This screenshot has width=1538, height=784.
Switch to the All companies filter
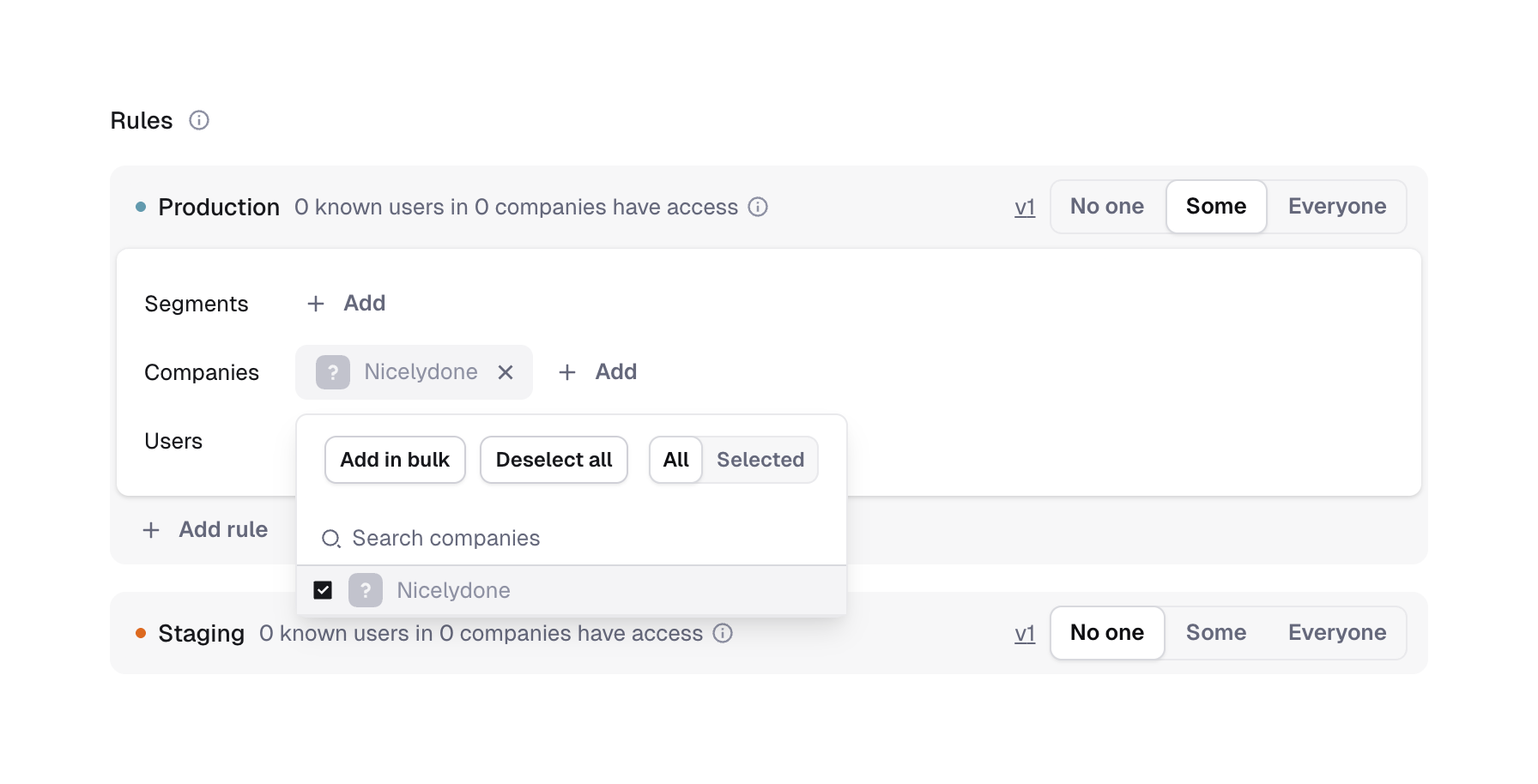click(676, 460)
